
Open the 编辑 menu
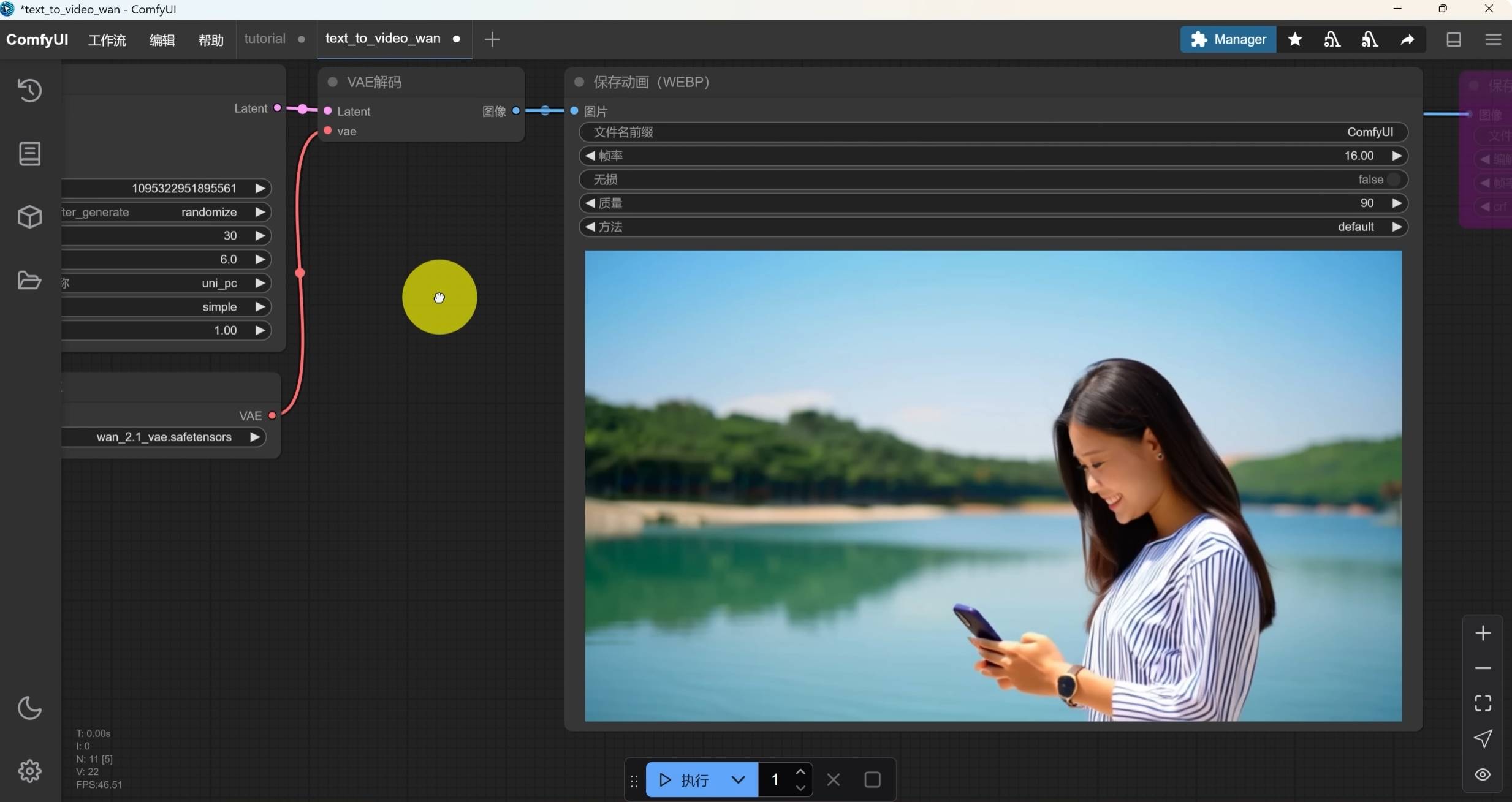pyautogui.click(x=162, y=40)
